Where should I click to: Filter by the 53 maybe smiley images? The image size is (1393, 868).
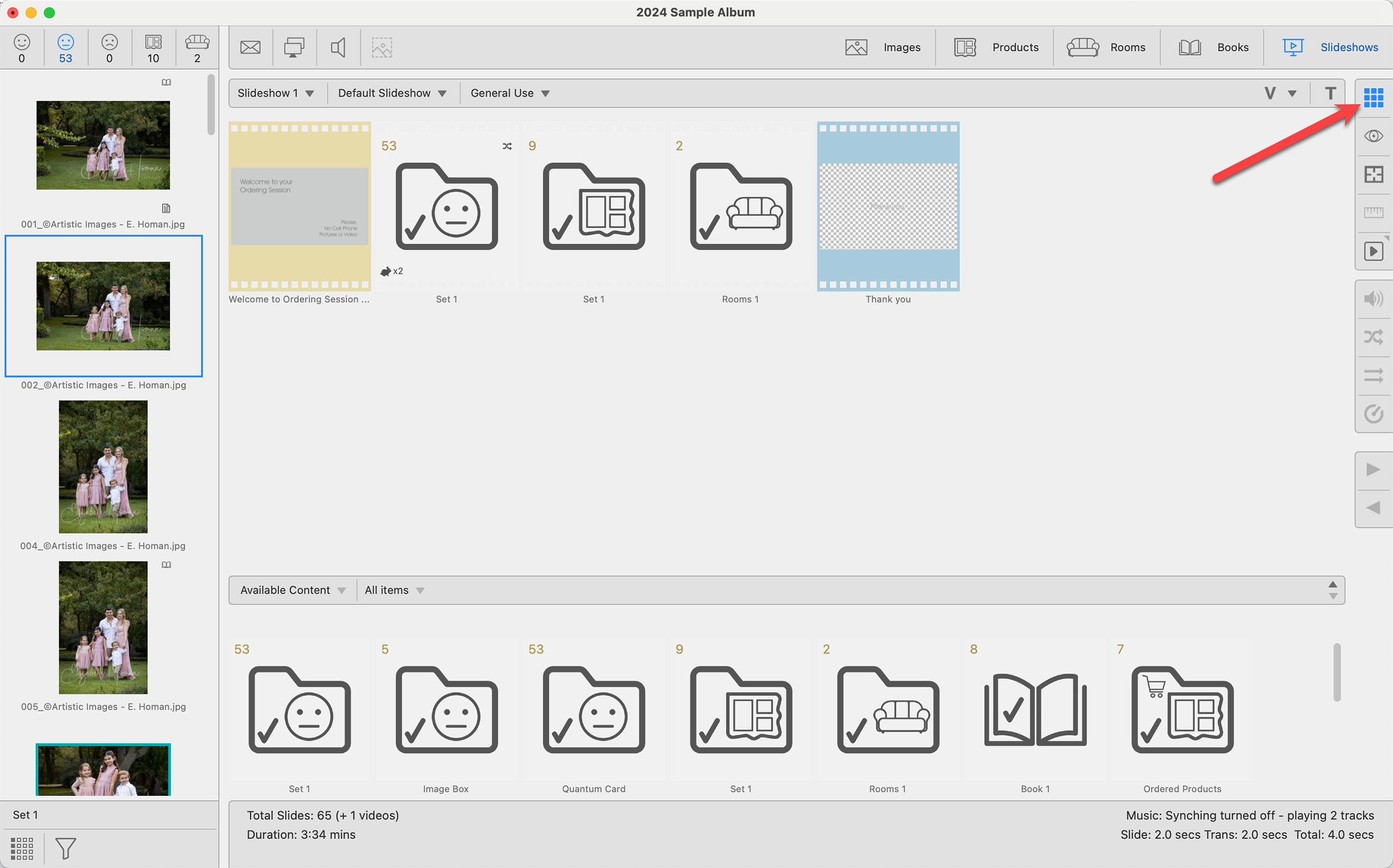65,48
